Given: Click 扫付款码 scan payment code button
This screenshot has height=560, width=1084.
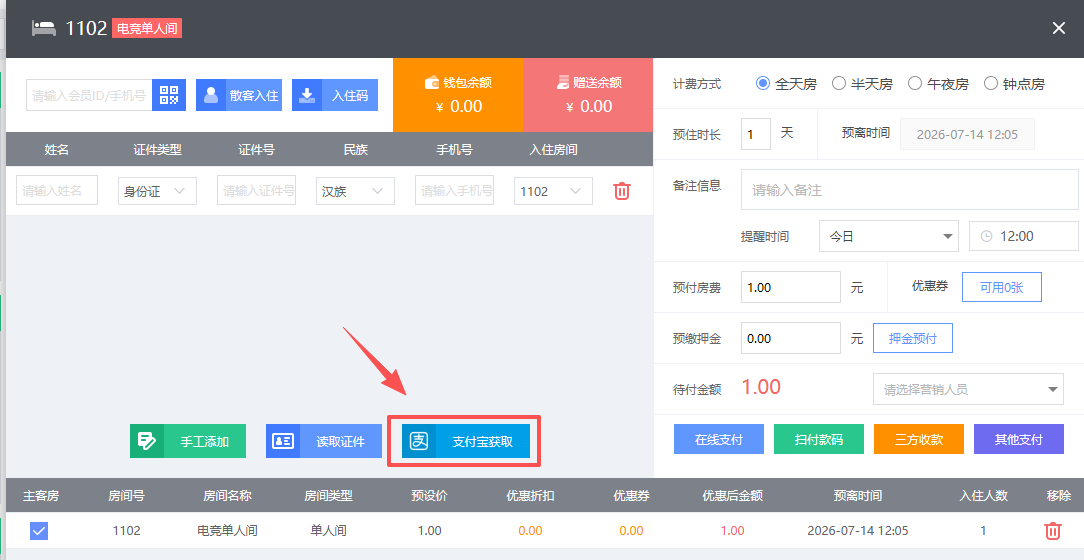Looking at the screenshot, I should click(x=819, y=439).
